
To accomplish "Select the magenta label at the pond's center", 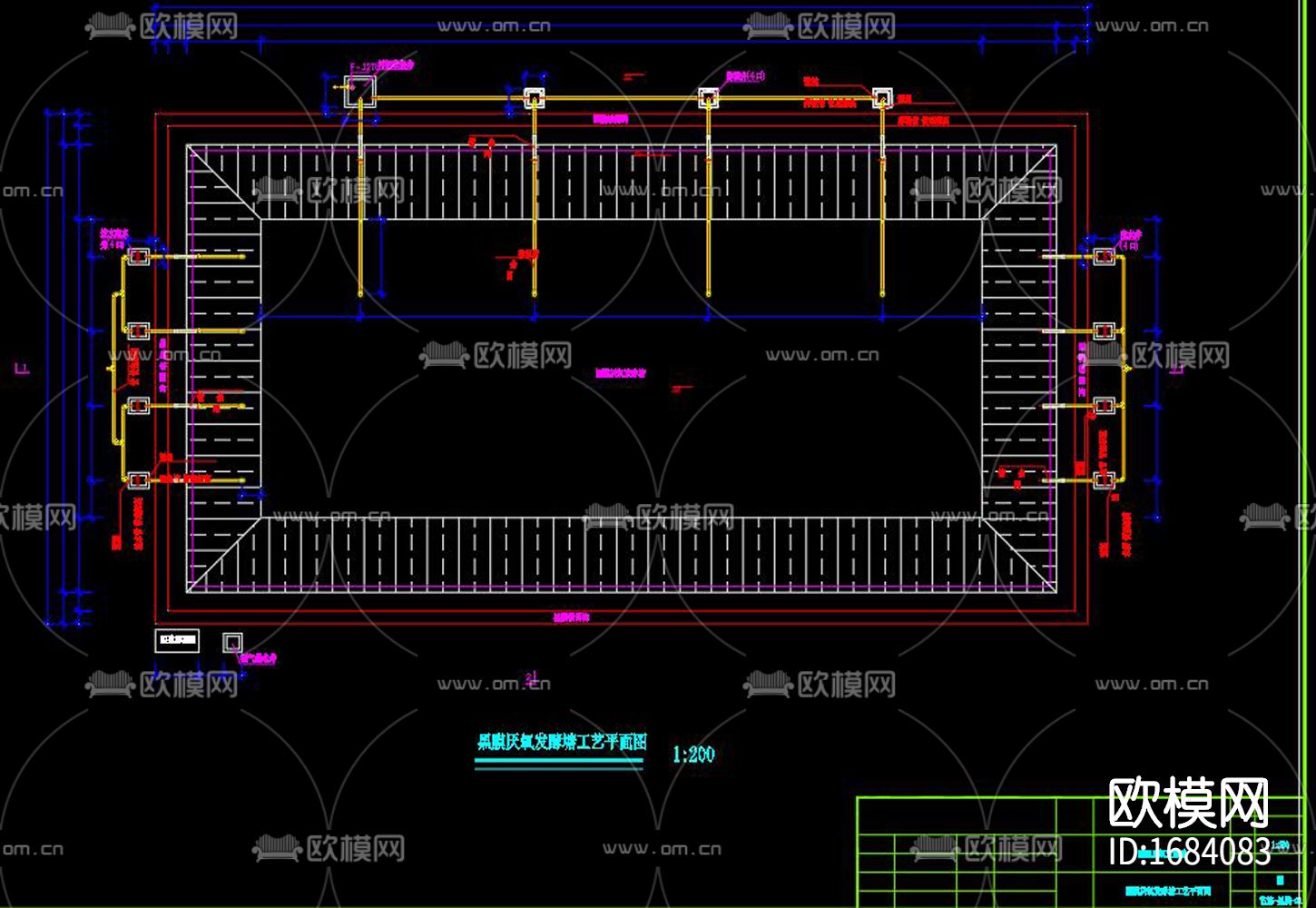I will pos(620,373).
